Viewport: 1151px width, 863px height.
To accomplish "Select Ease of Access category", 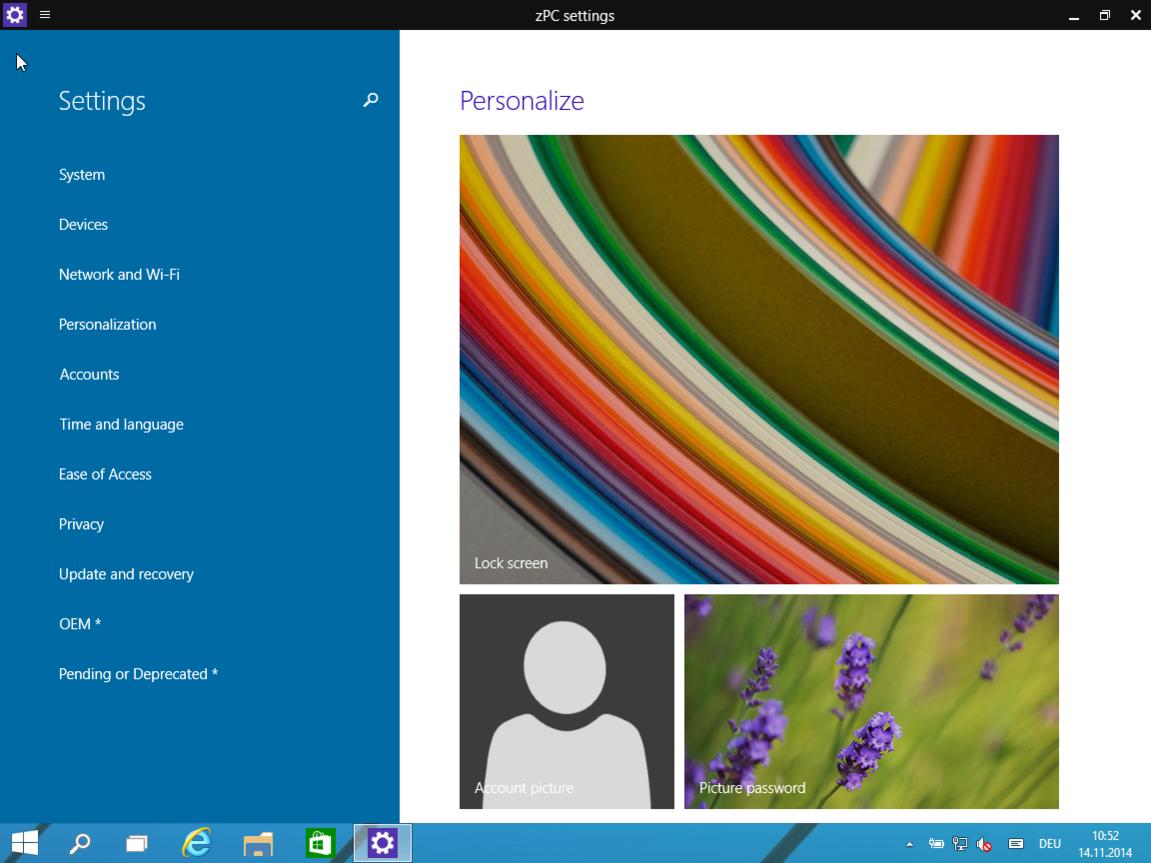I will [x=105, y=474].
